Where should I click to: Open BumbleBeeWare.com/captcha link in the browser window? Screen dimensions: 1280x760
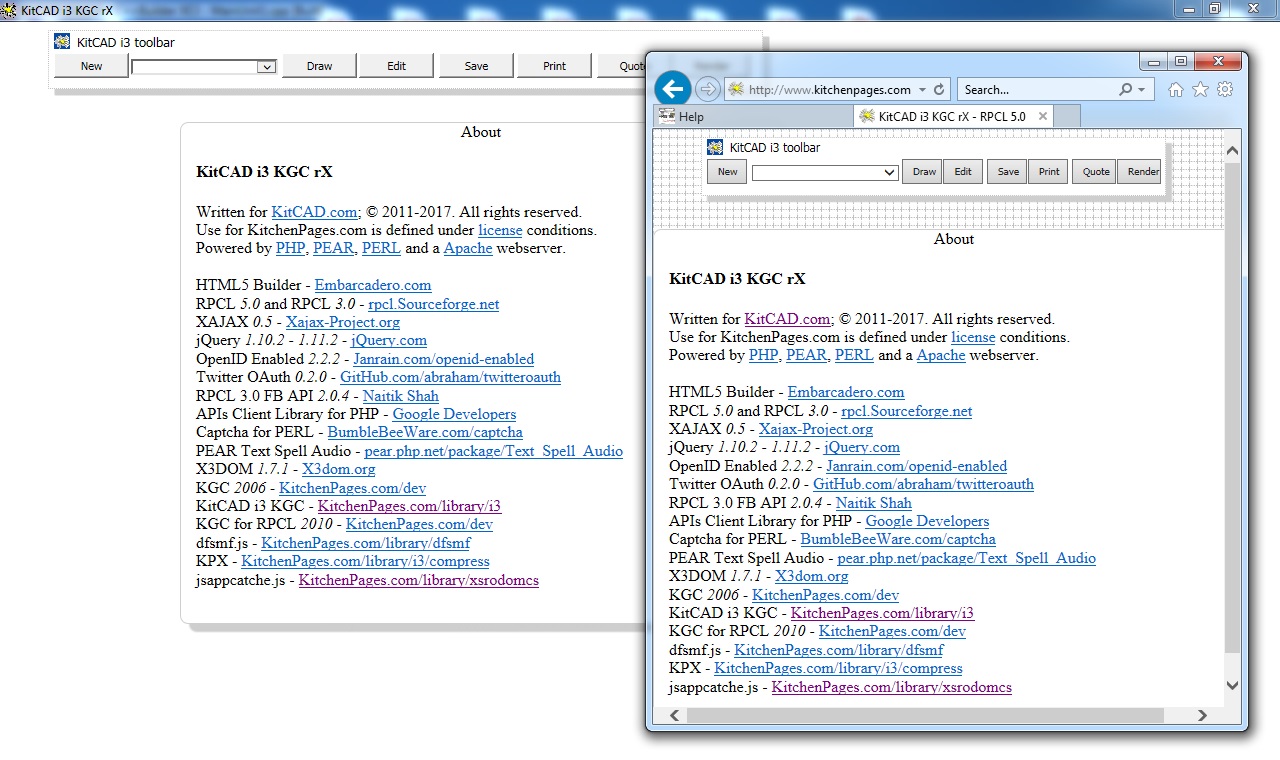(x=898, y=539)
